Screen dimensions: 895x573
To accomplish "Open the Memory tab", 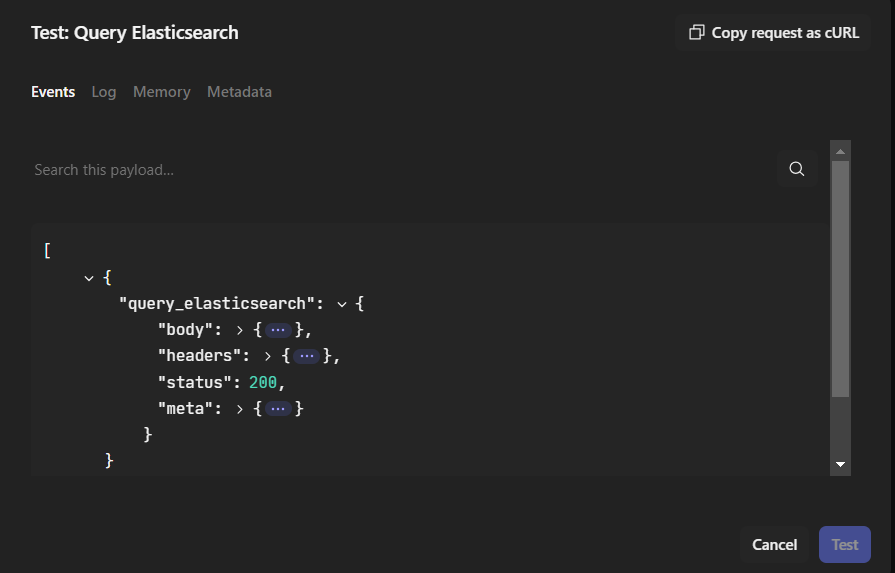I will 161,92.
